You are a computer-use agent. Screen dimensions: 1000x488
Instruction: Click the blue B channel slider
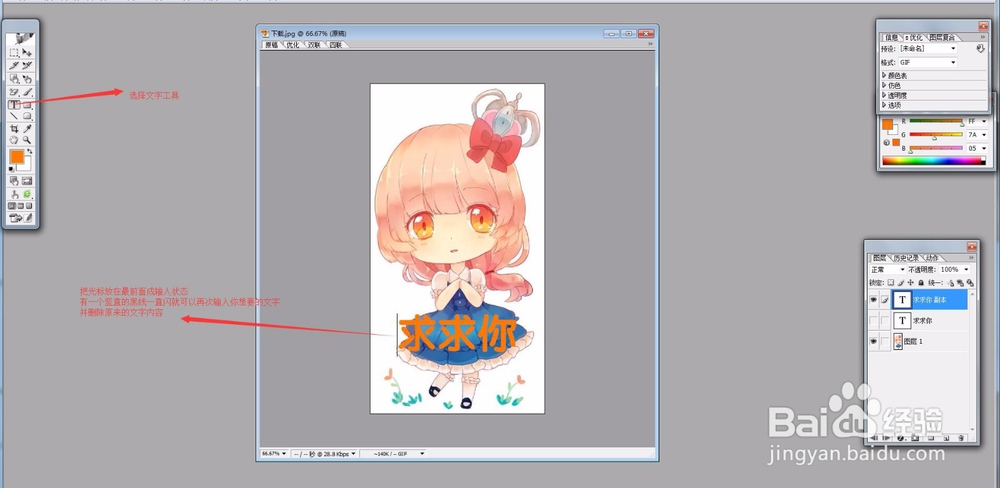point(936,148)
